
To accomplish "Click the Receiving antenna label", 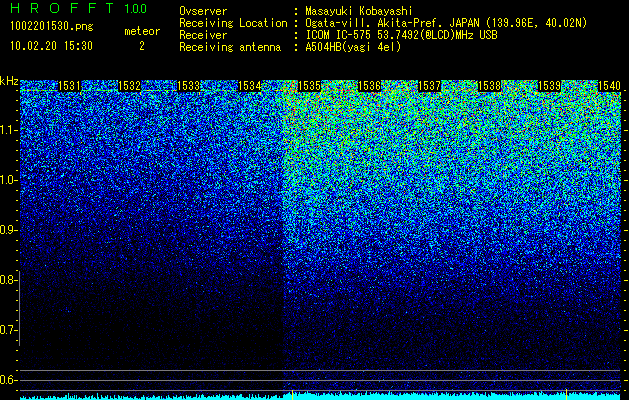I will [230, 47].
